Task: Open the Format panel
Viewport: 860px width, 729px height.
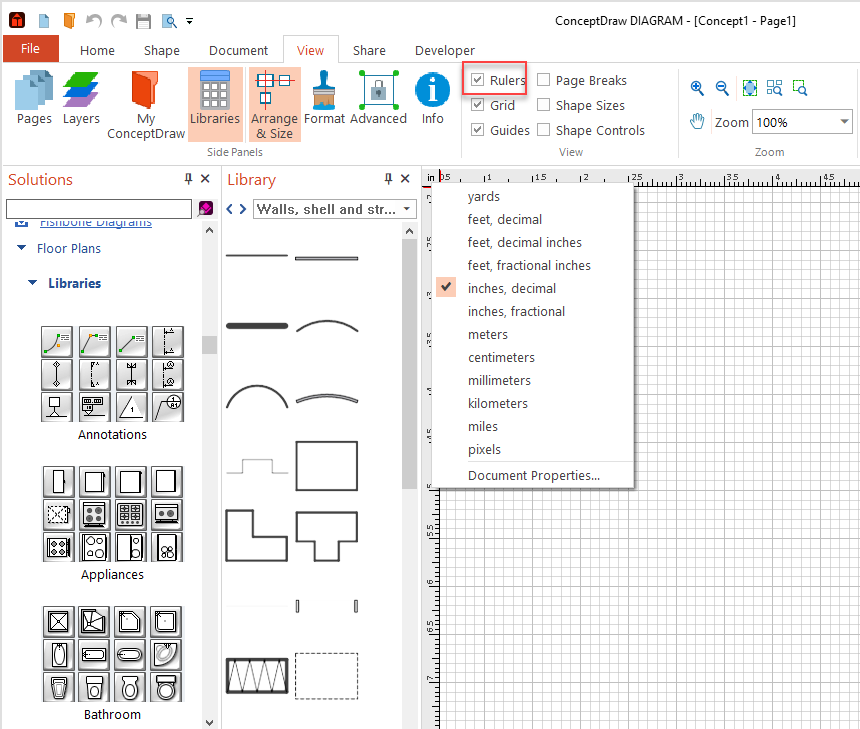Action: click(x=324, y=98)
